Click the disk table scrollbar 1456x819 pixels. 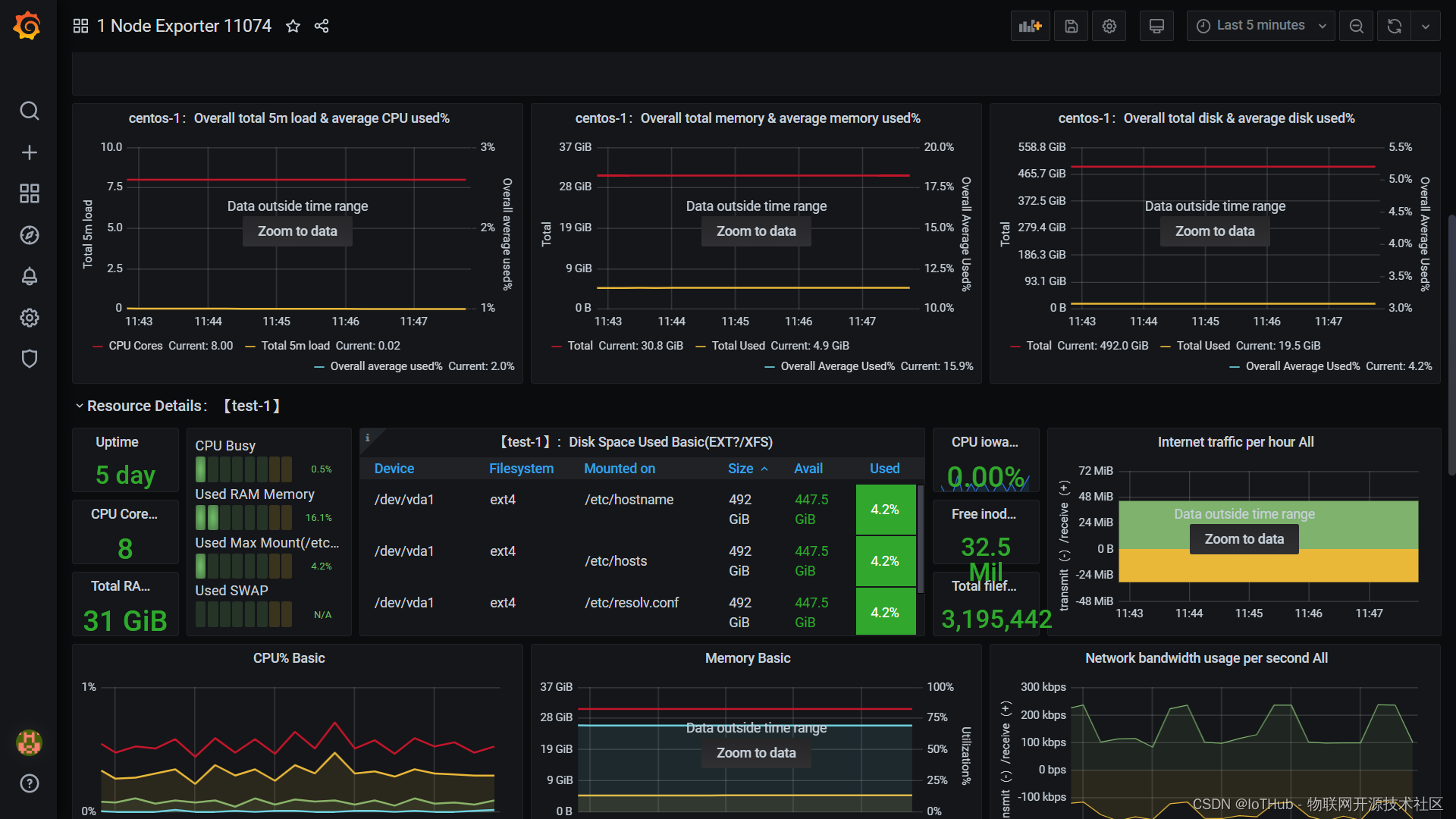(921, 539)
